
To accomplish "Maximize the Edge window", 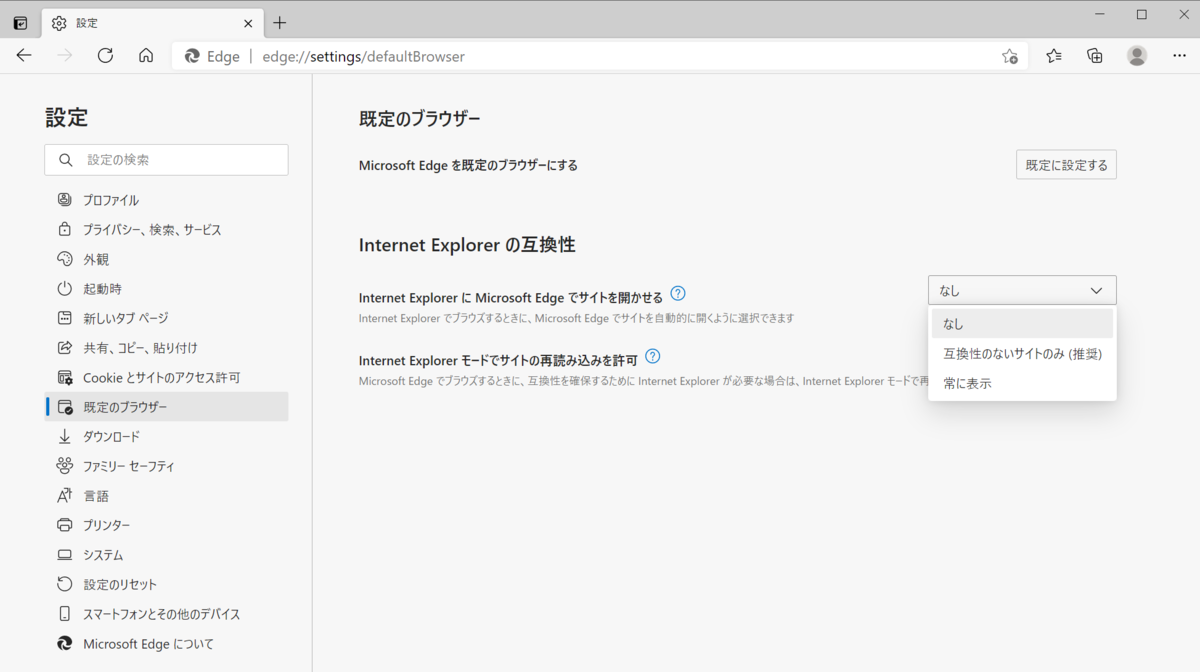I will point(1142,15).
